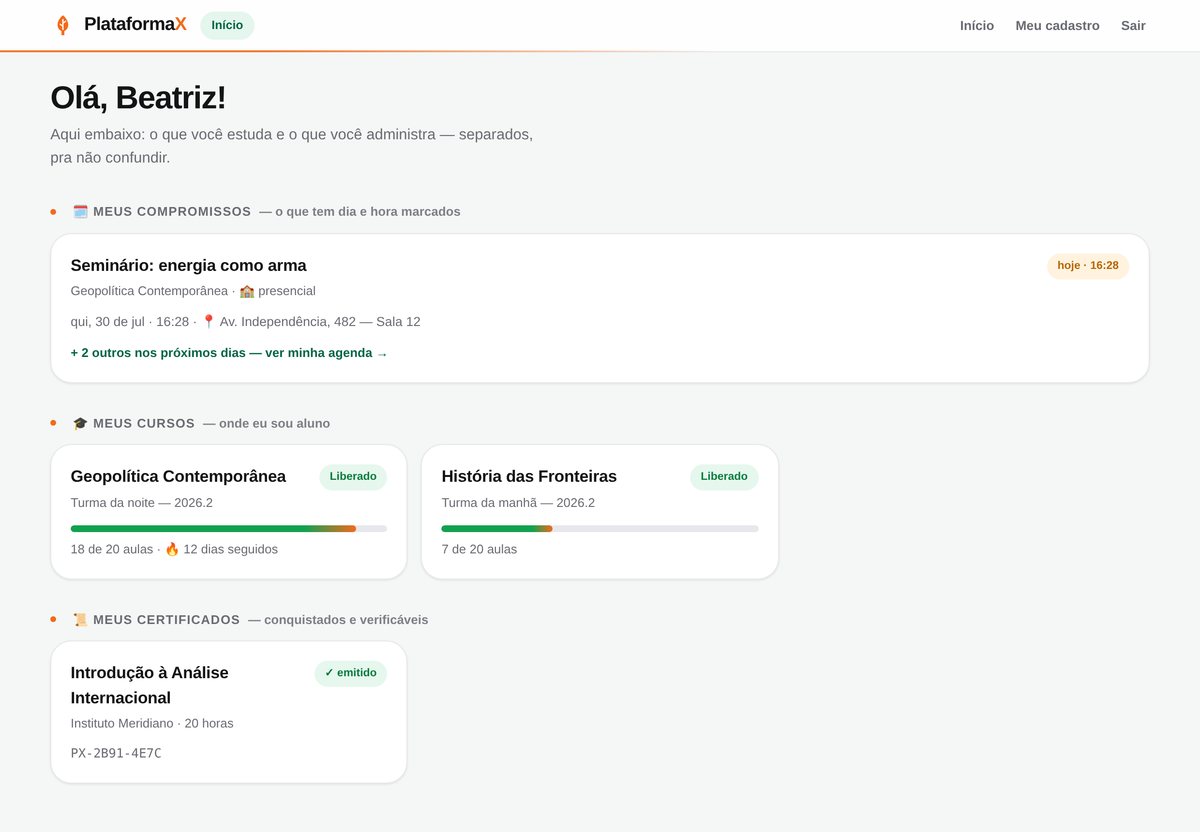Click the scroll icon beside Meus Certificados
The width and height of the screenshot is (1200, 832).
tap(81, 620)
